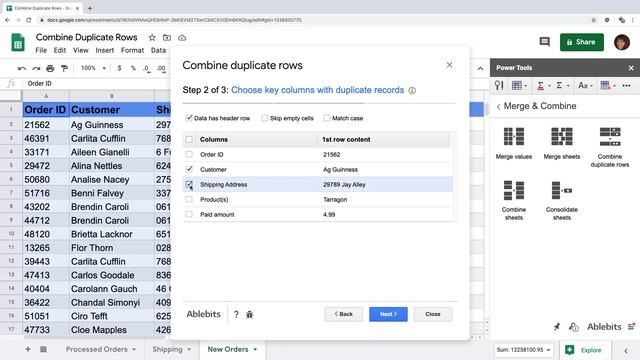Open the 100% zoom dropdown
This screenshot has width=640, height=360.
(x=93, y=68)
